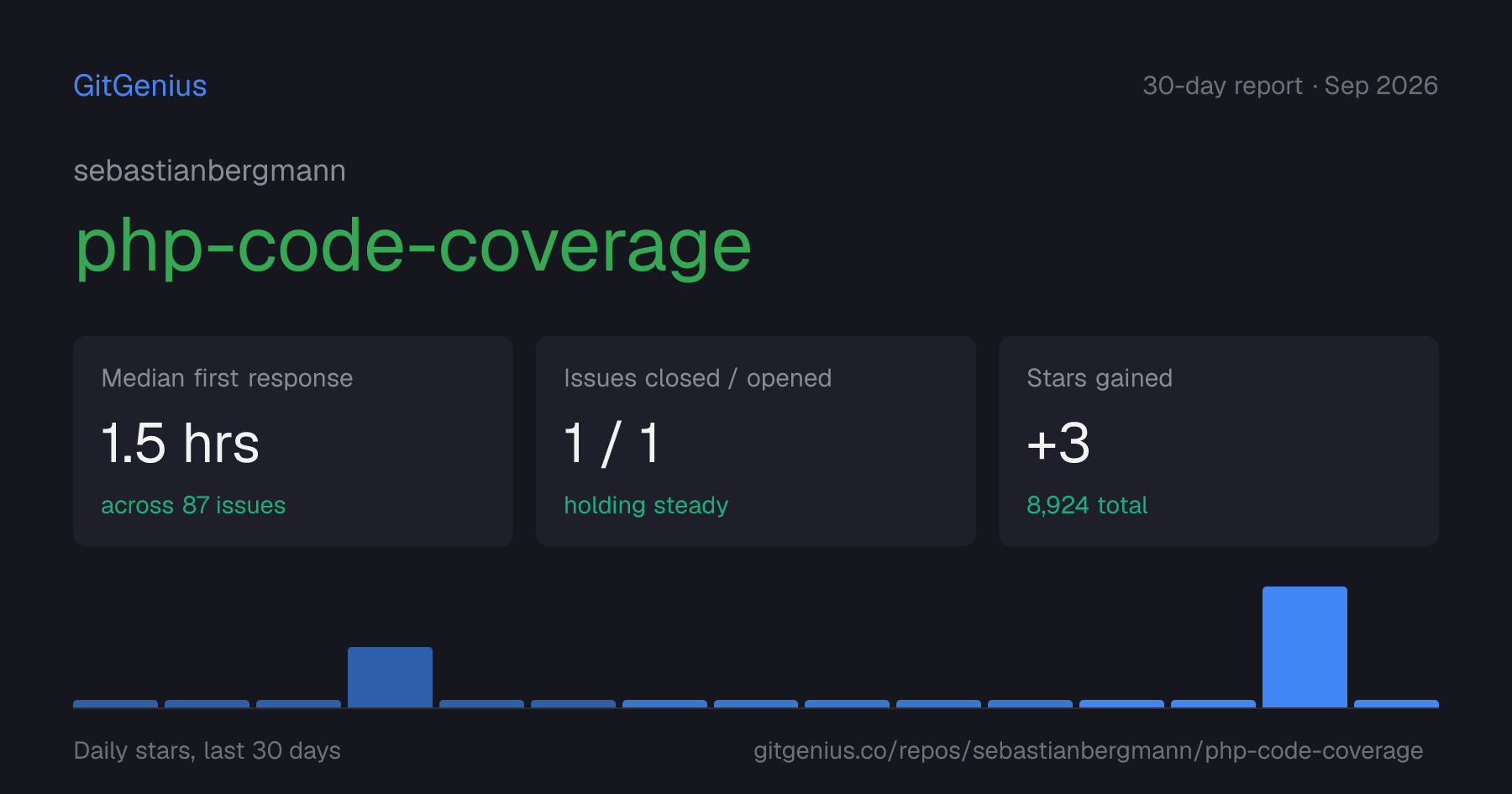
Task: Open the Median first response card
Action: [293, 441]
